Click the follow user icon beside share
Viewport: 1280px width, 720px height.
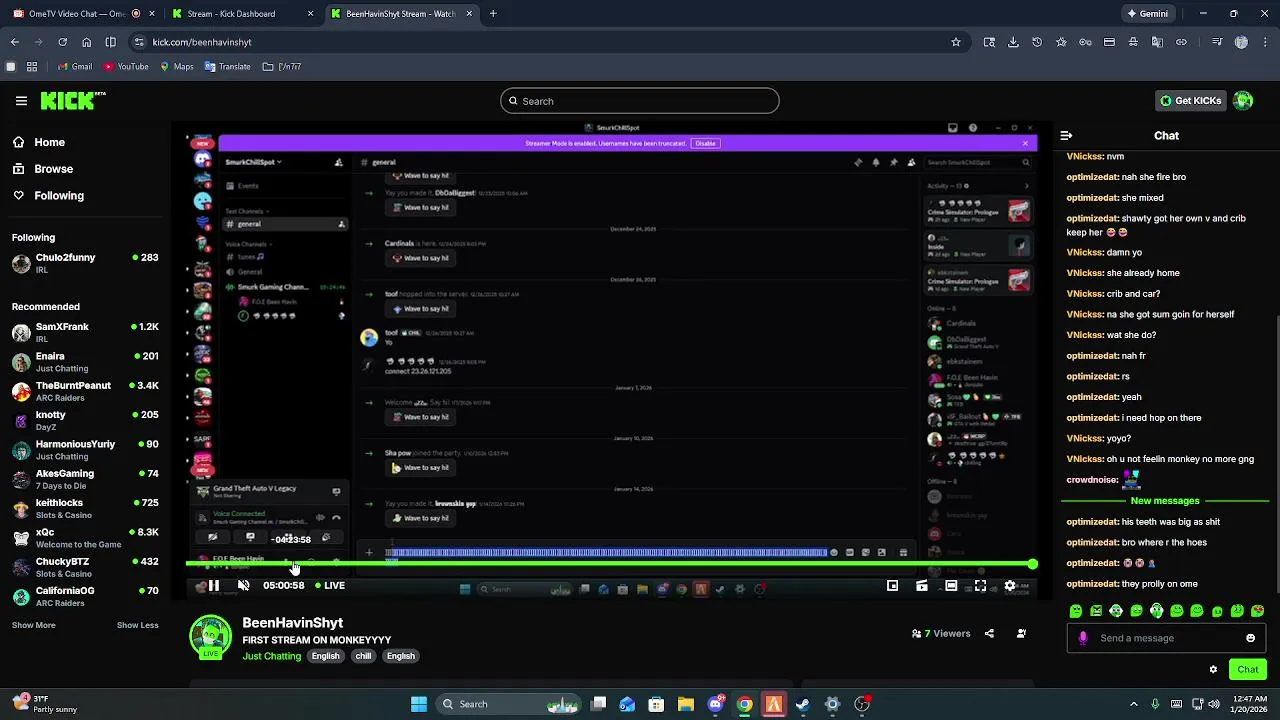tap(1021, 633)
